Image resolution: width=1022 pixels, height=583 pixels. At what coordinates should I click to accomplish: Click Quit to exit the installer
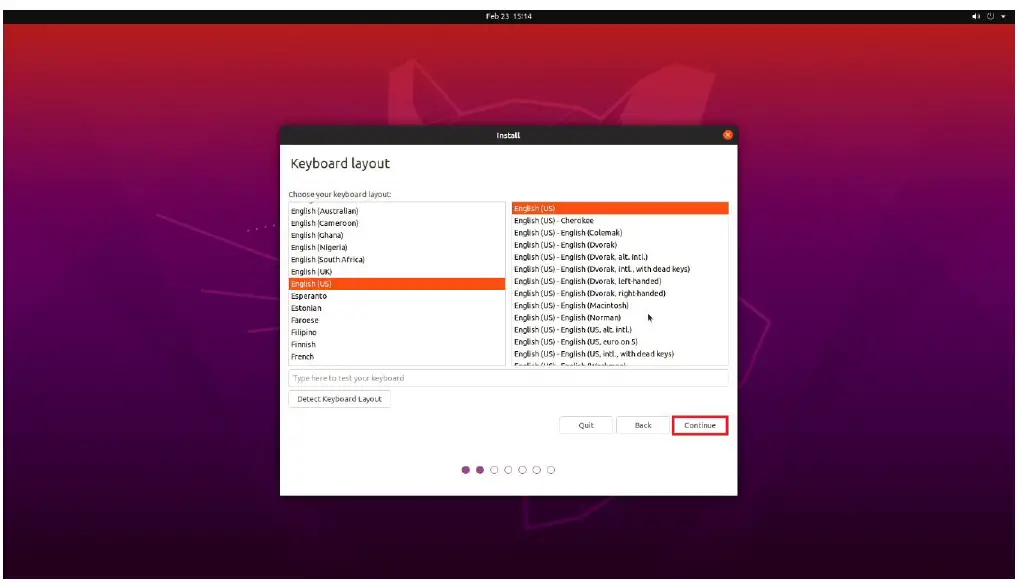point(585,424)
